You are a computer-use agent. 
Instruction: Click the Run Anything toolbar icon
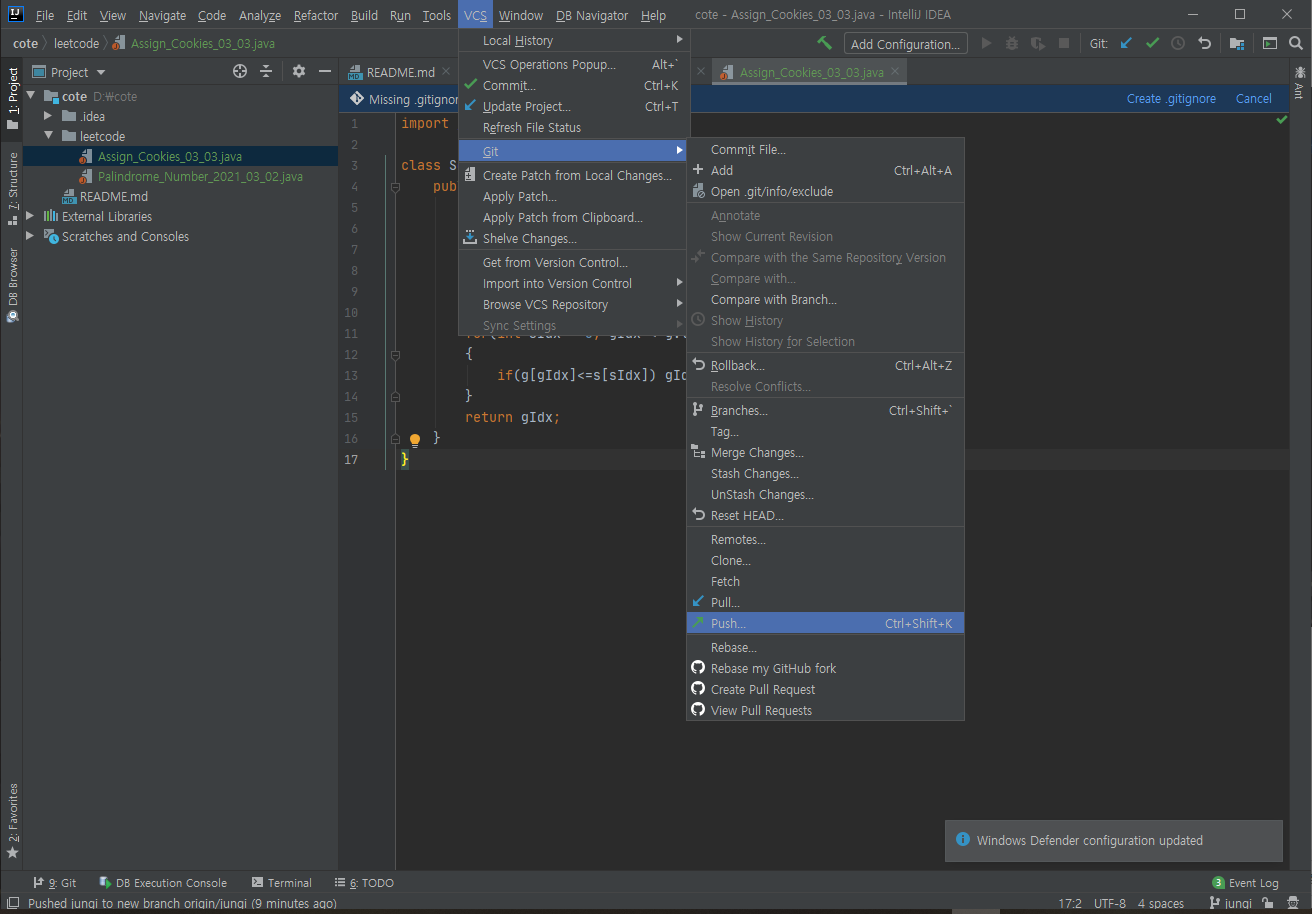1270,43
